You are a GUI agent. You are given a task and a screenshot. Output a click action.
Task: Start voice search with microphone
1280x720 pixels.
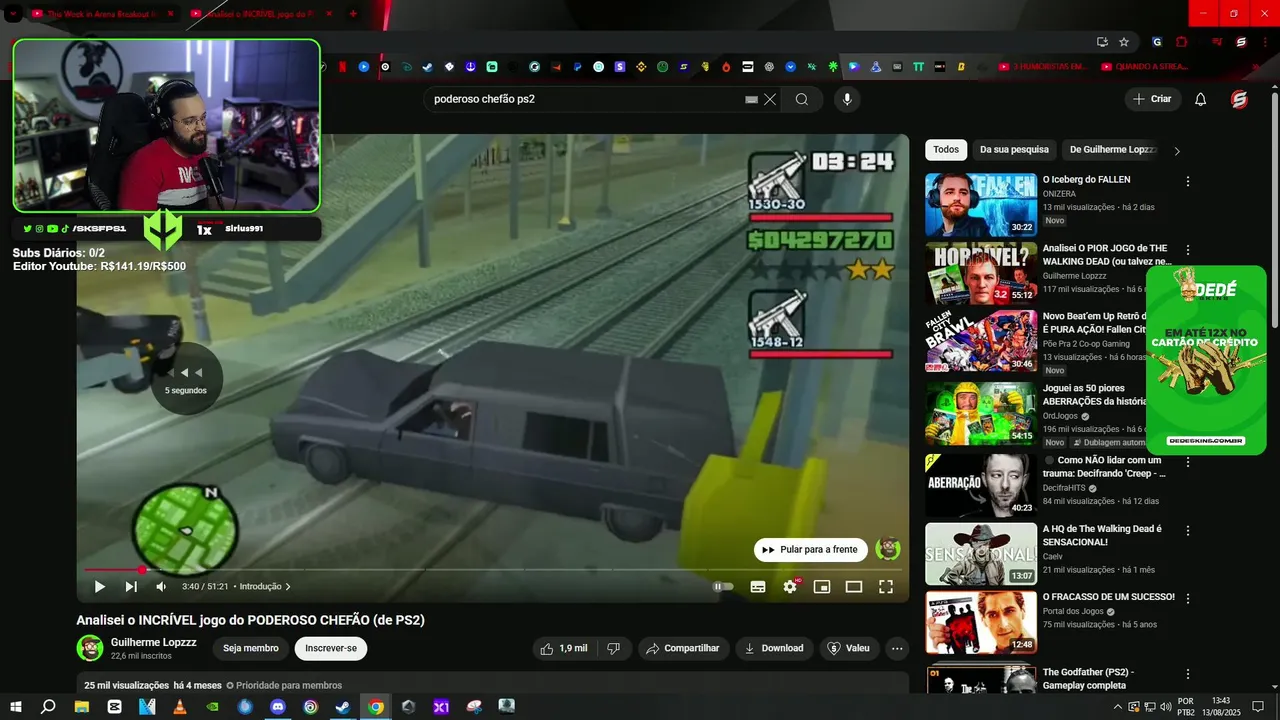[847, 99]
